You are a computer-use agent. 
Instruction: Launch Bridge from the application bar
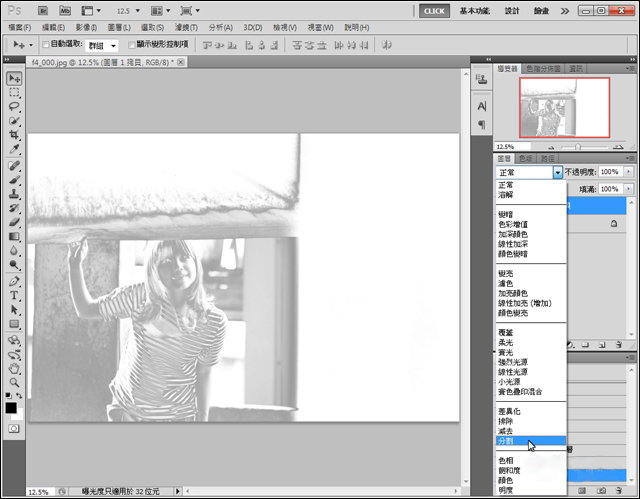(x=43, y=11)
